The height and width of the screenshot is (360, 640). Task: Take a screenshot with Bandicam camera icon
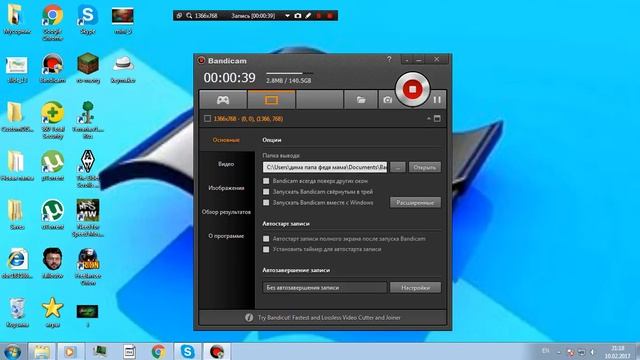(387, 100)
